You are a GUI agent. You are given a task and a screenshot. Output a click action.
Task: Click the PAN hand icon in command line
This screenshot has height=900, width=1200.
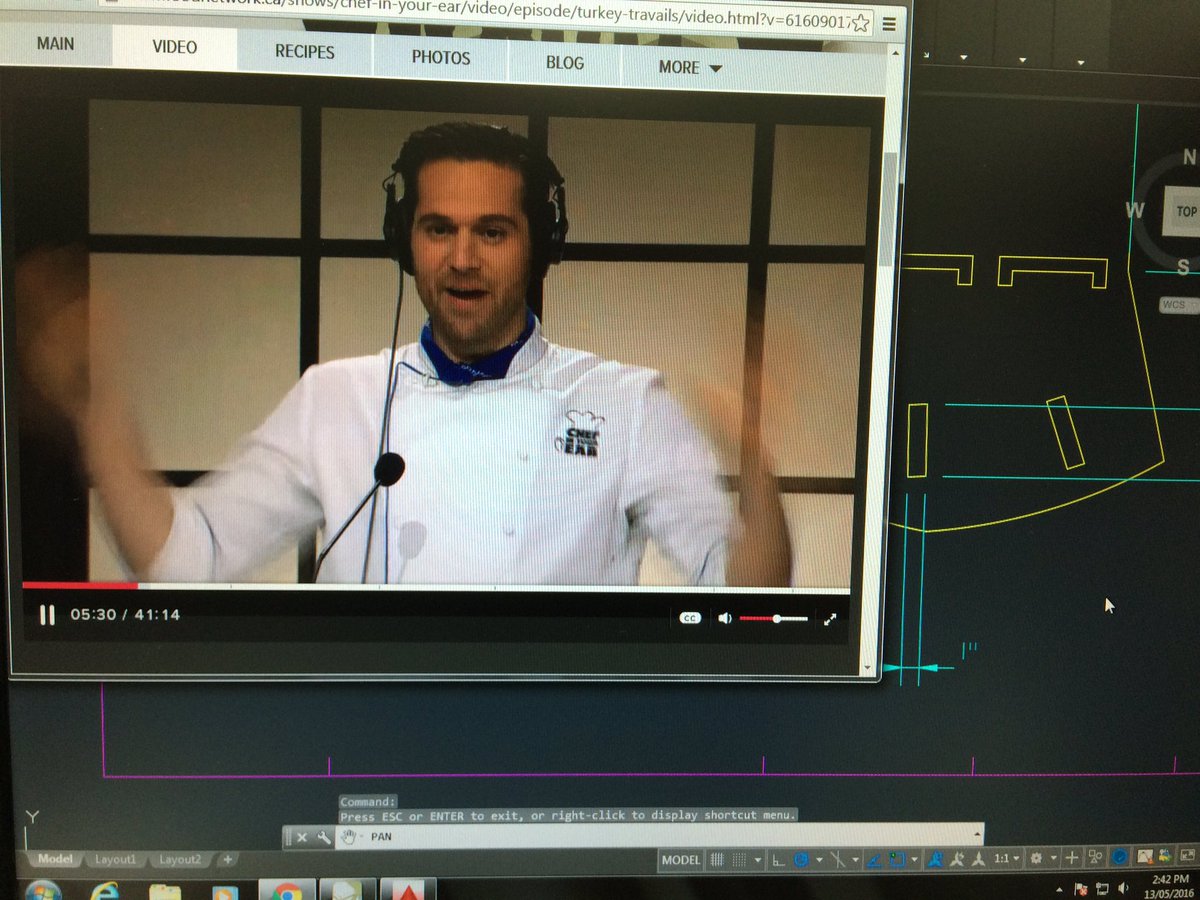click(x=348, y=837)
